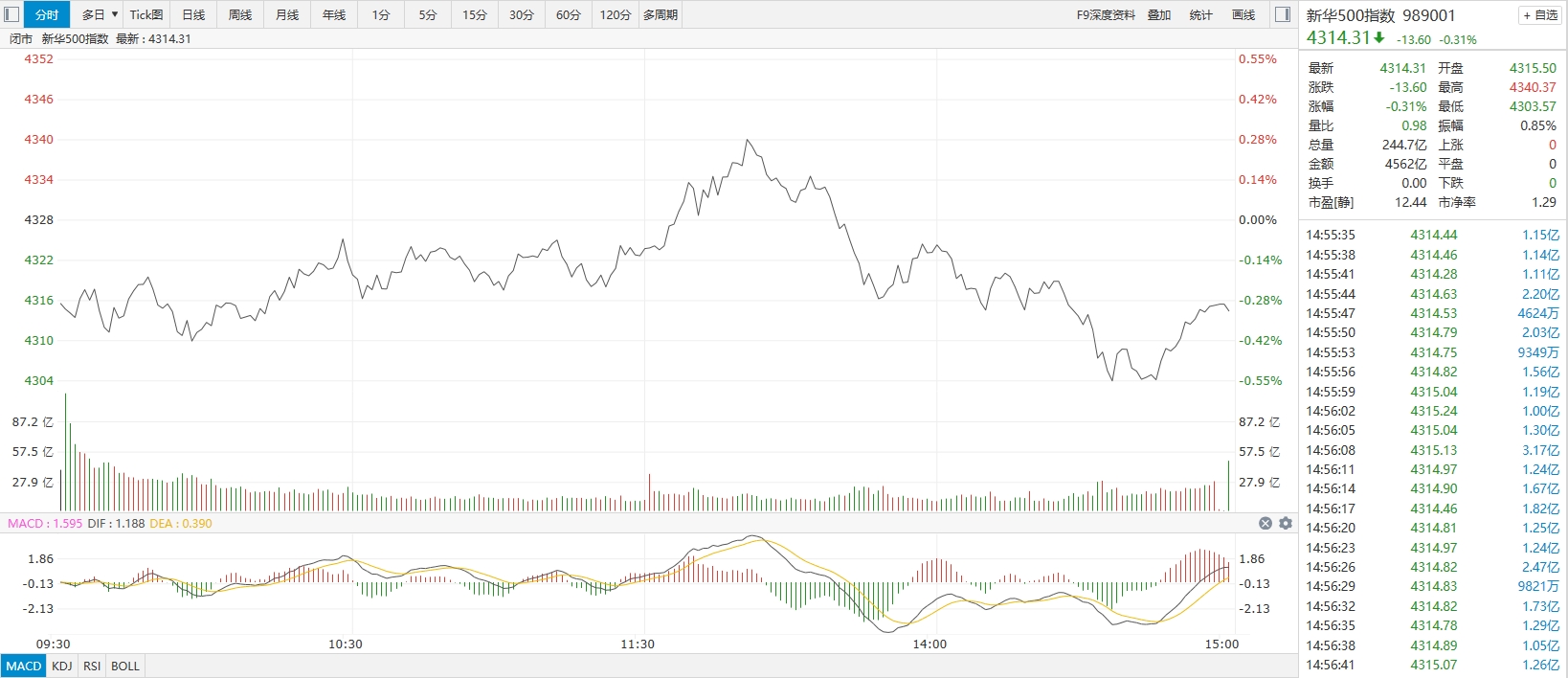Screen dimensions: 1568x678
Task: Switch indicator to KDJ
Action: coord(62,666)
